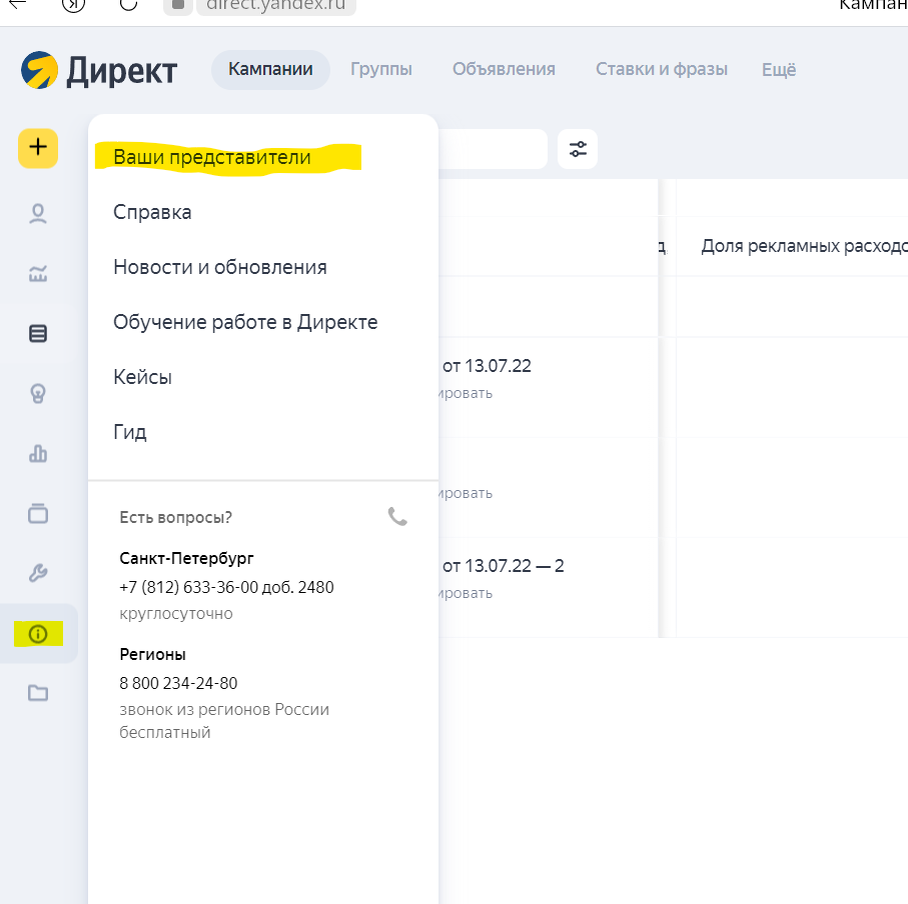Screen dimensions: 908x904
Task: Open Кейсы menu item
Action: click(x=142, y=377)
